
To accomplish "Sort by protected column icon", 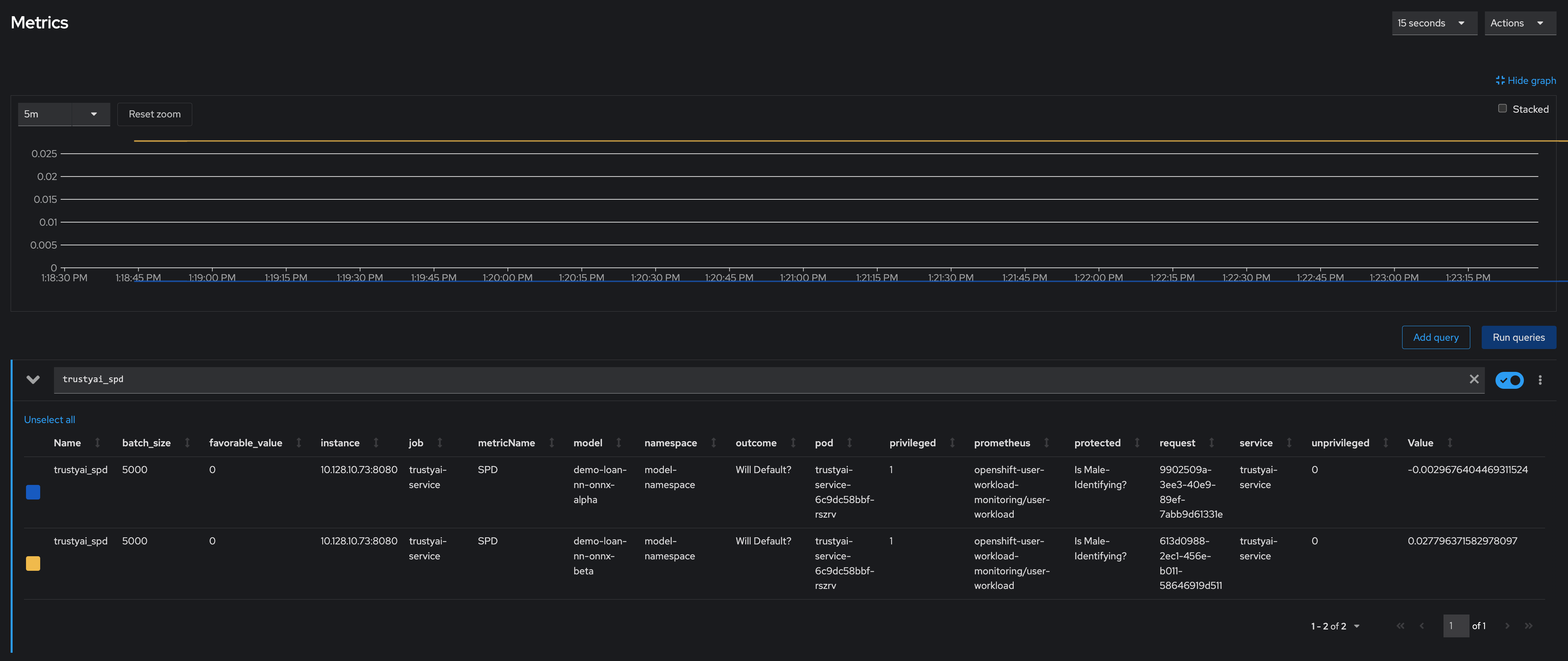I will point(1137,442).
